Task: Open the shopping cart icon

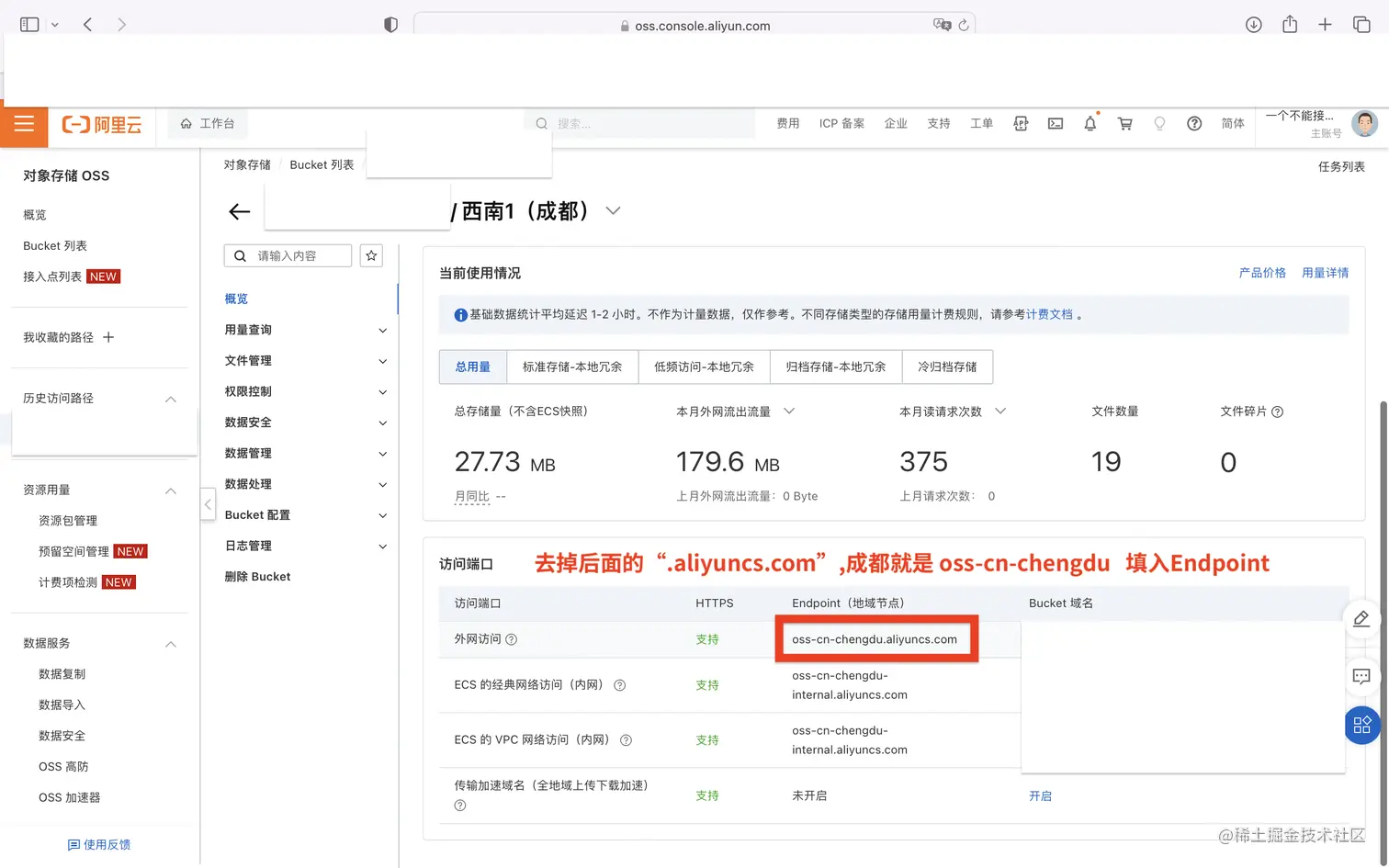Action: [1124, 123]
